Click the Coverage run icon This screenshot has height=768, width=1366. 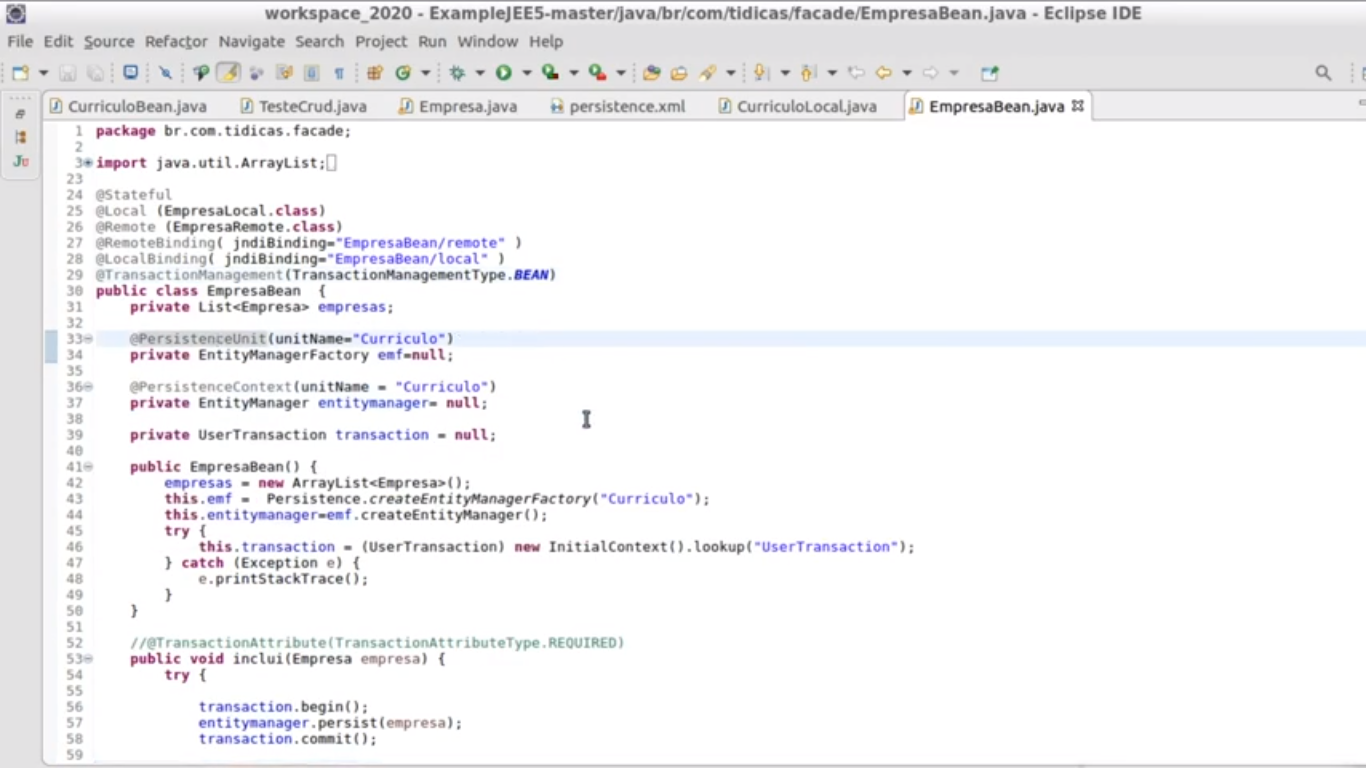[x=550, y=73]
